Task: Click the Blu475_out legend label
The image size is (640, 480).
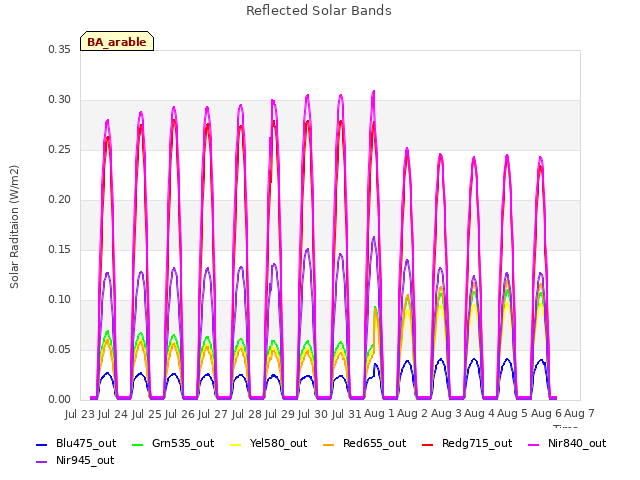Action: (86, 443)
